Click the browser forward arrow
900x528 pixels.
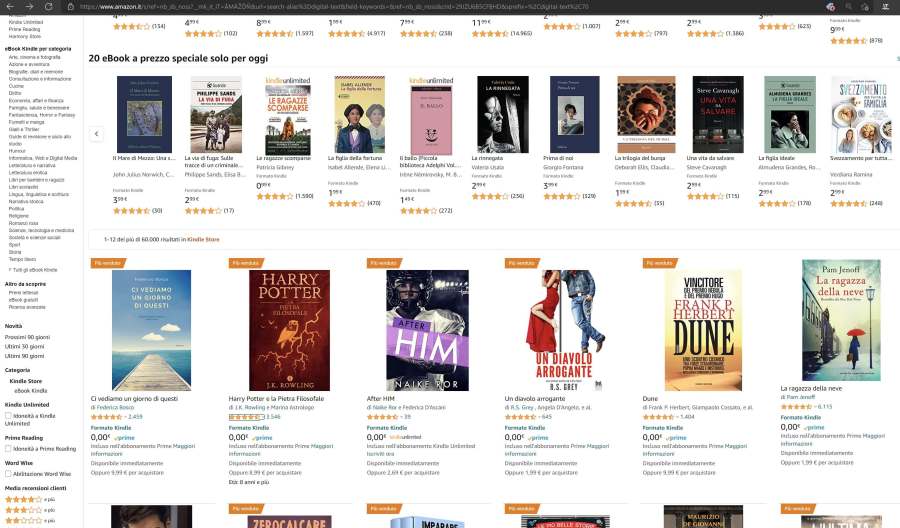29,6
